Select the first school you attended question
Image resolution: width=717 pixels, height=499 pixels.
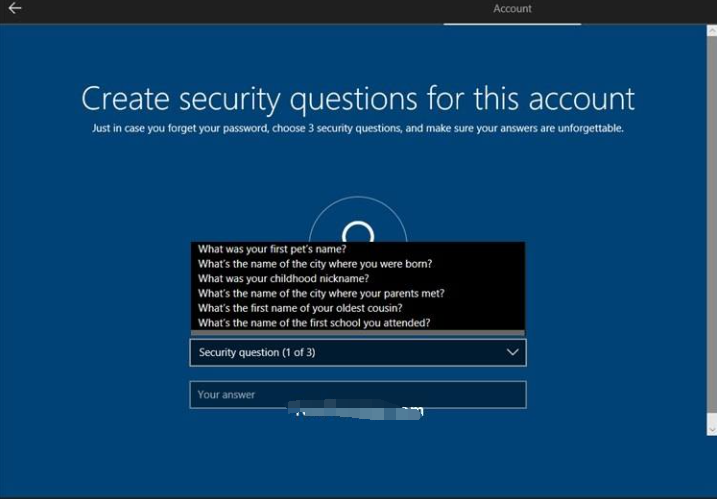click(x=314, y=323)
